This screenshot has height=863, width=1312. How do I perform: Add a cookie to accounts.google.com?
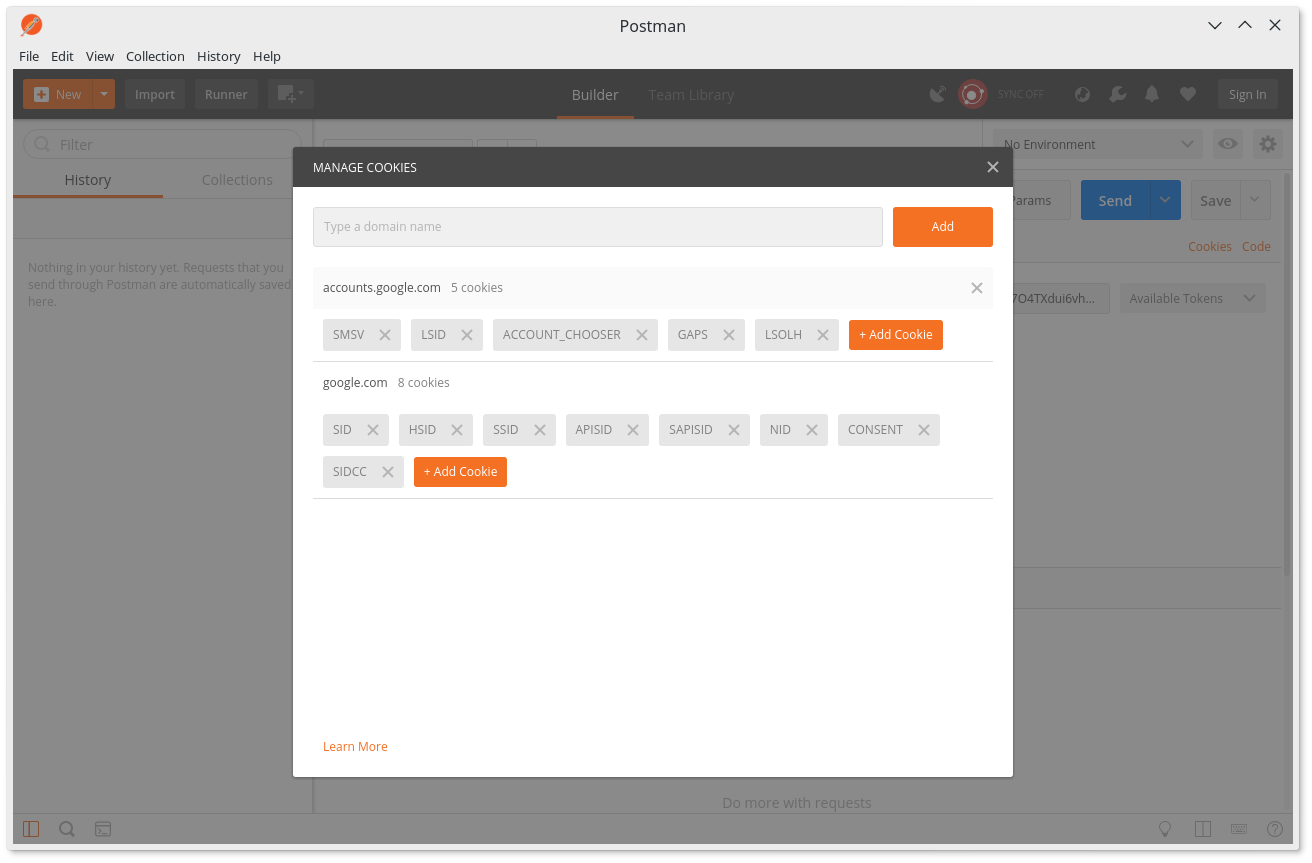pos(896,335)
